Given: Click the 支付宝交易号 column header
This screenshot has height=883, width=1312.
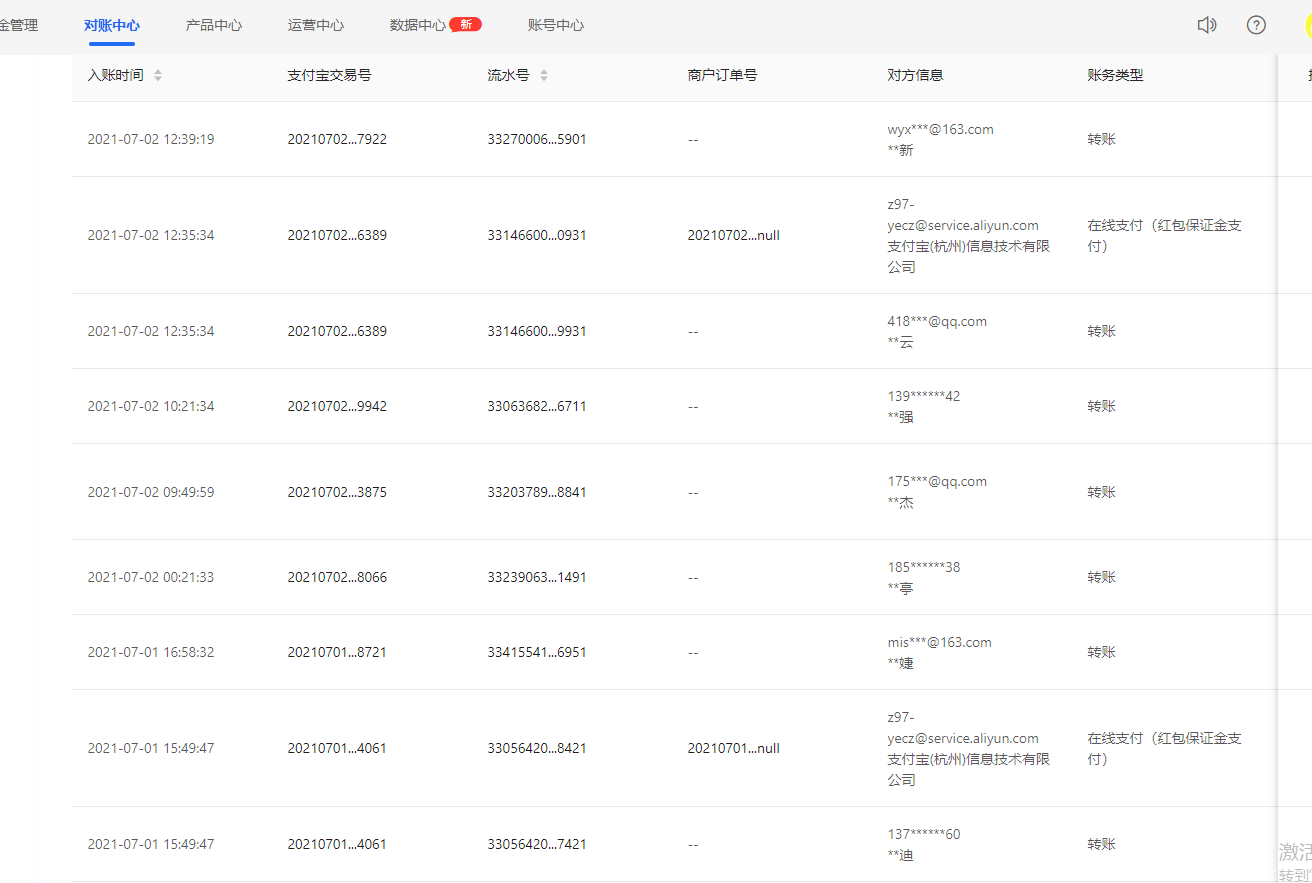Looking at the screenshot, I should tap(329, 75).
